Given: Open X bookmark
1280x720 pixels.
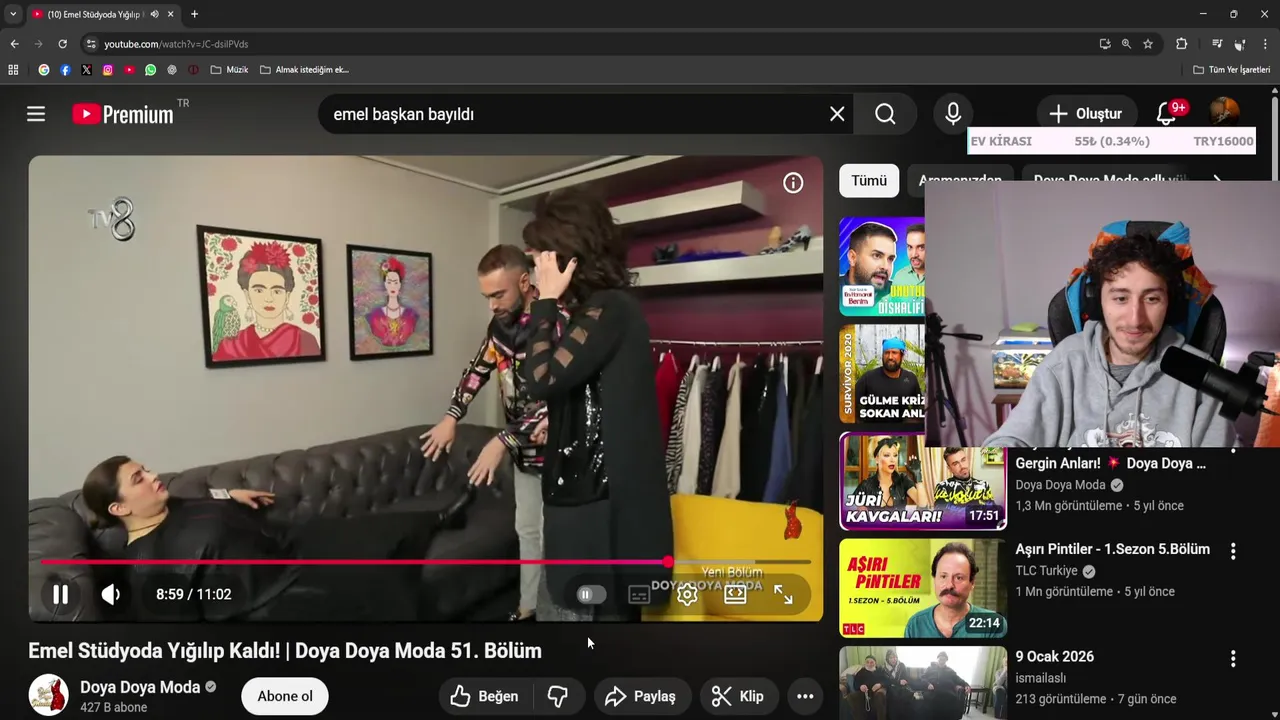Looking at the screenshot, I should pos(86,70).
